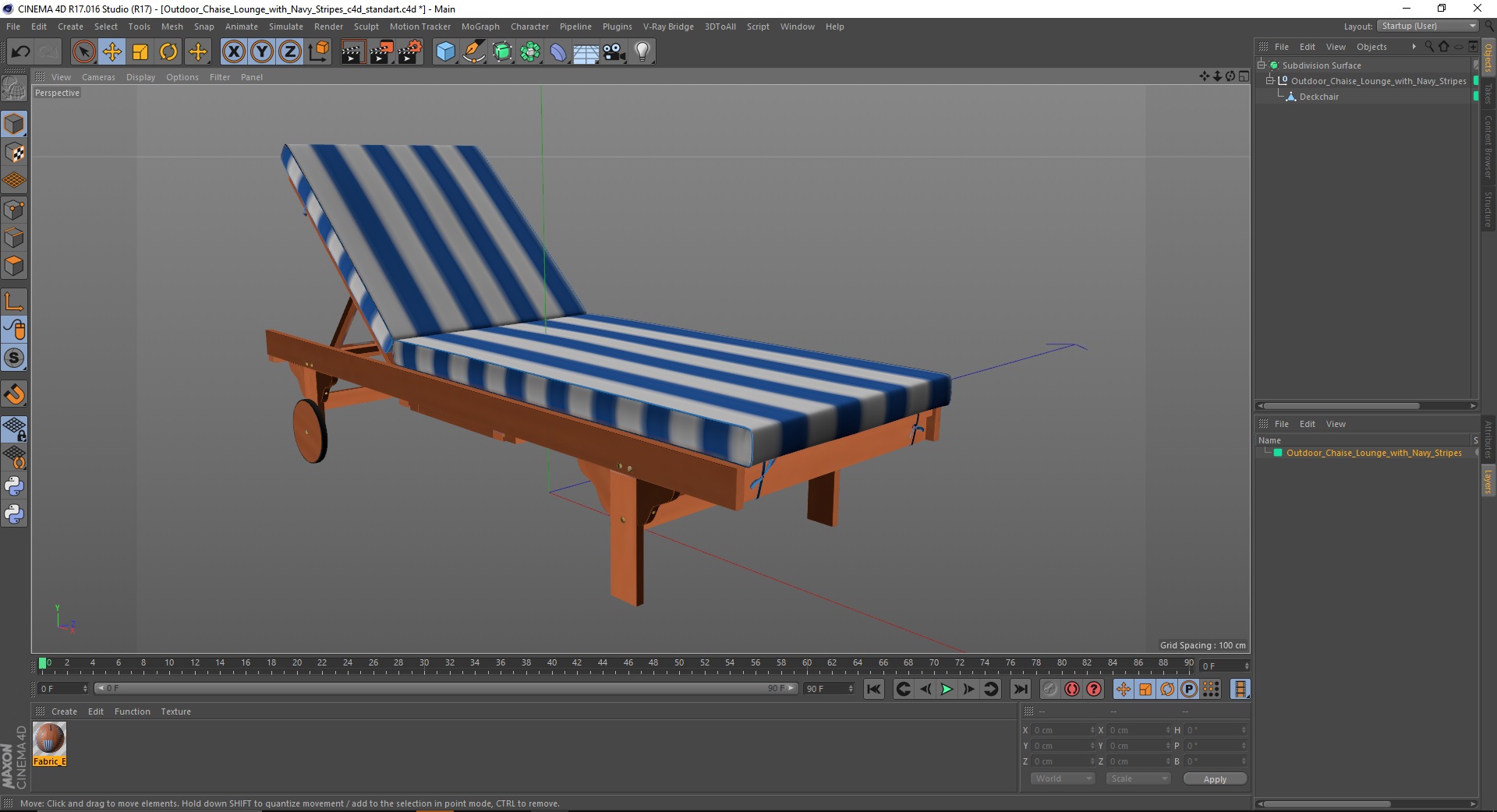Activate the Rotate tool

tap(168, 52)
